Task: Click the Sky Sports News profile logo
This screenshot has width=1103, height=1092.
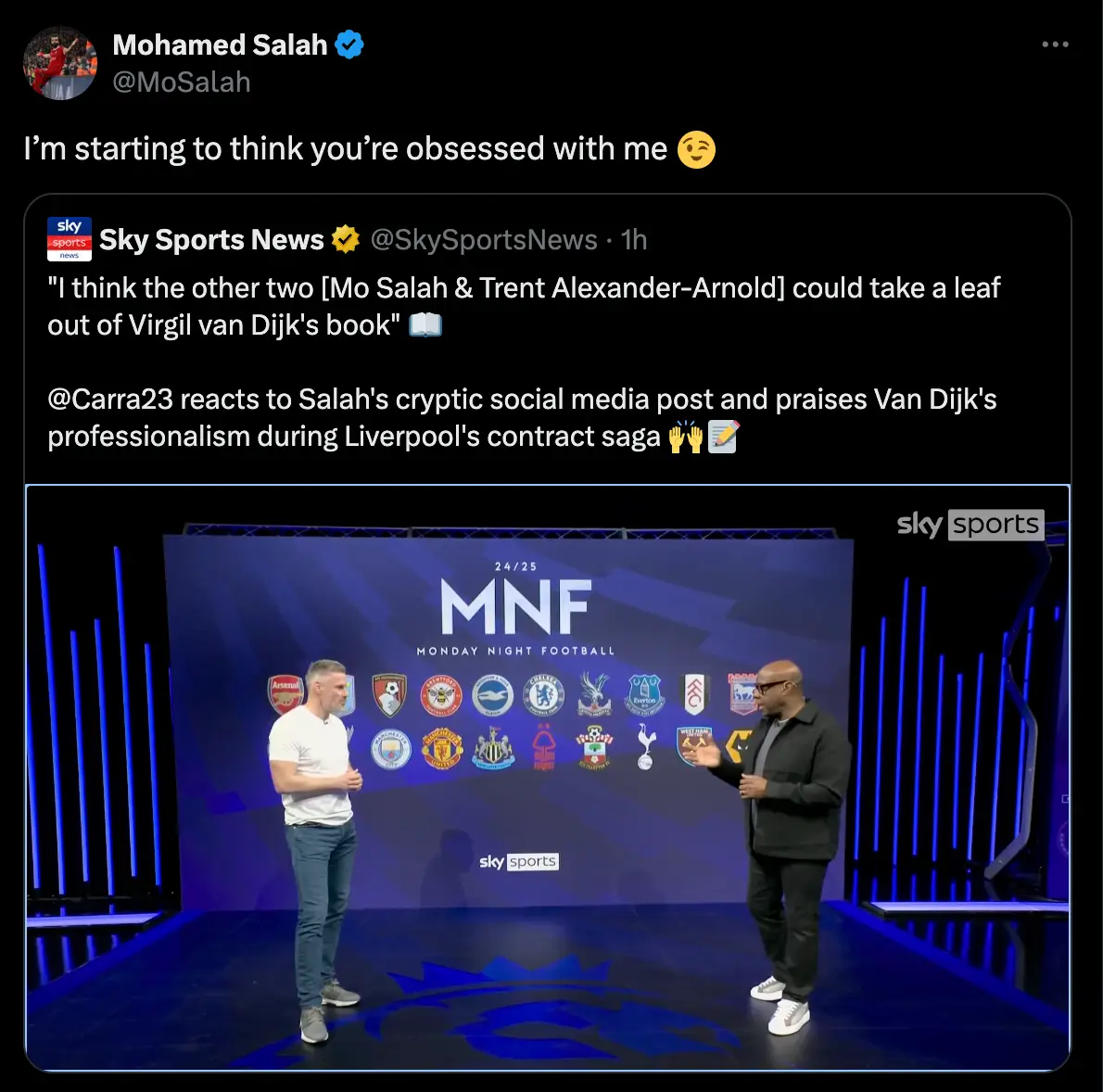Action: (69, 239)
